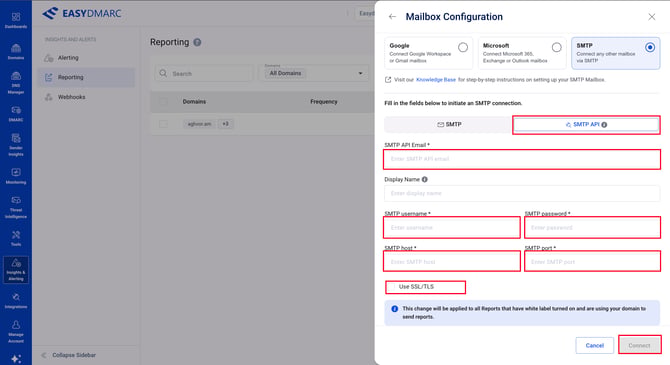Click the EasyDMARC logo
670x365 pixels.
[82, 14]
